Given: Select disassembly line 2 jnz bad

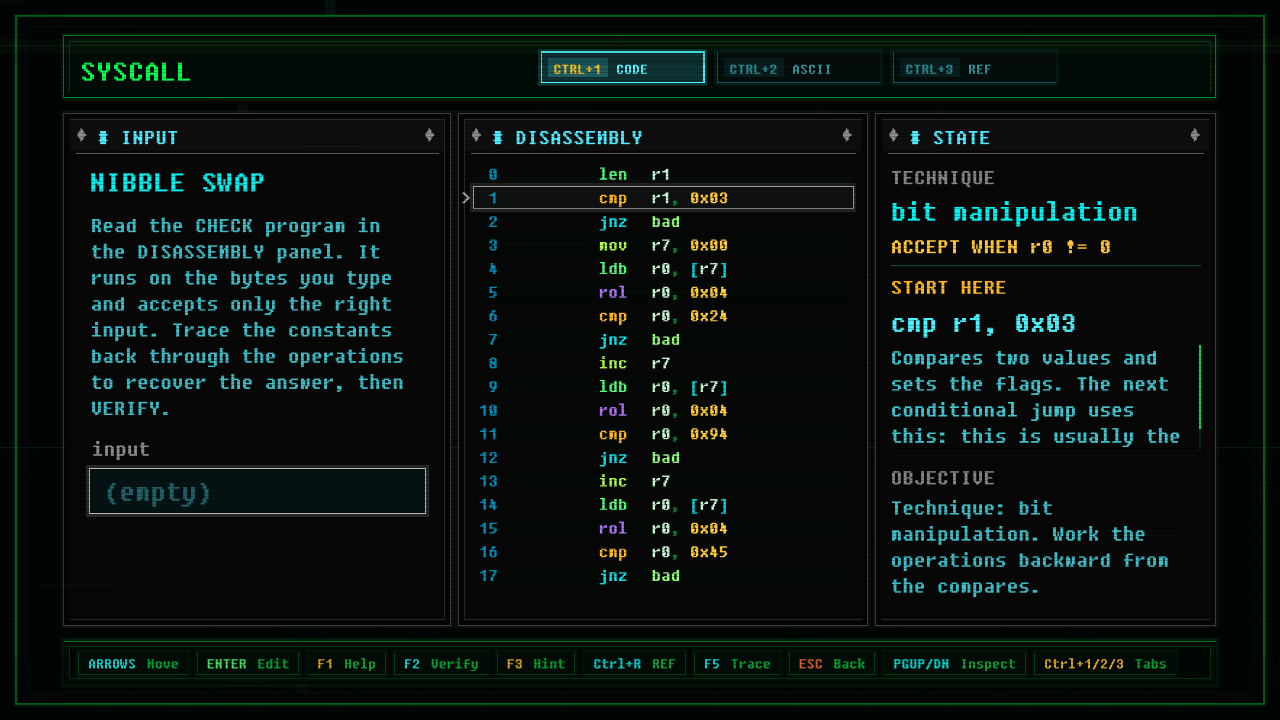Looking at the screenshot, I should click(x=662, y=222).
